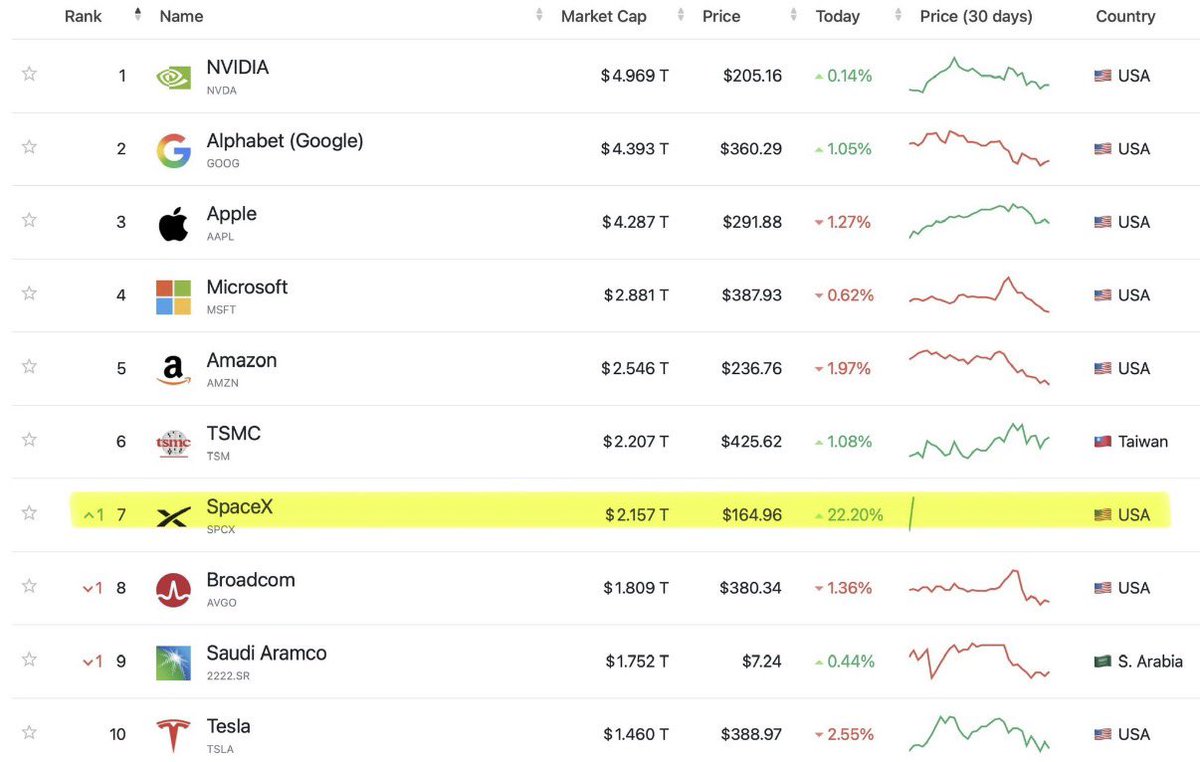
Task: Click the $164.96 SpaceX price
Action: click(752, 515)
